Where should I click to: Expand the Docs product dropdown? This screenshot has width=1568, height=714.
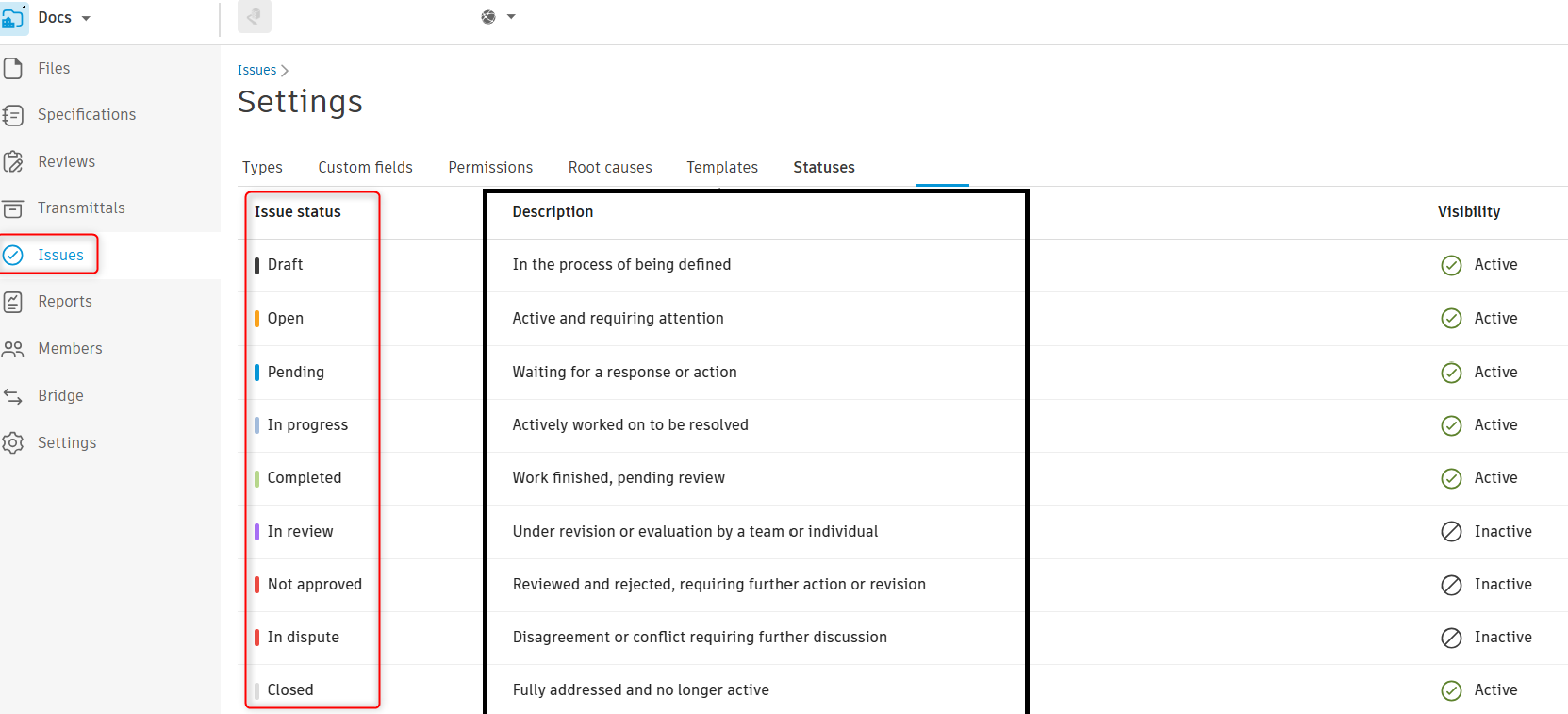pyautogui.click(x=86, y=18)
